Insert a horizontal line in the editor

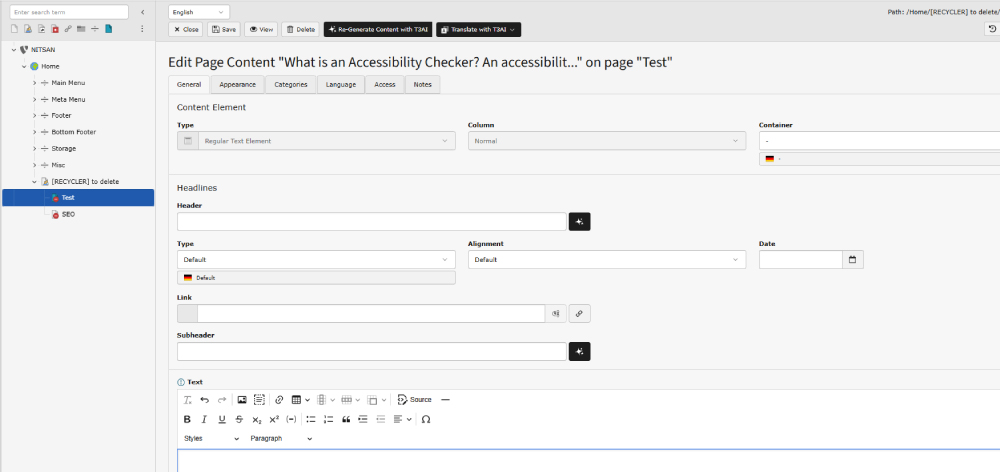(x=445, y=400)
